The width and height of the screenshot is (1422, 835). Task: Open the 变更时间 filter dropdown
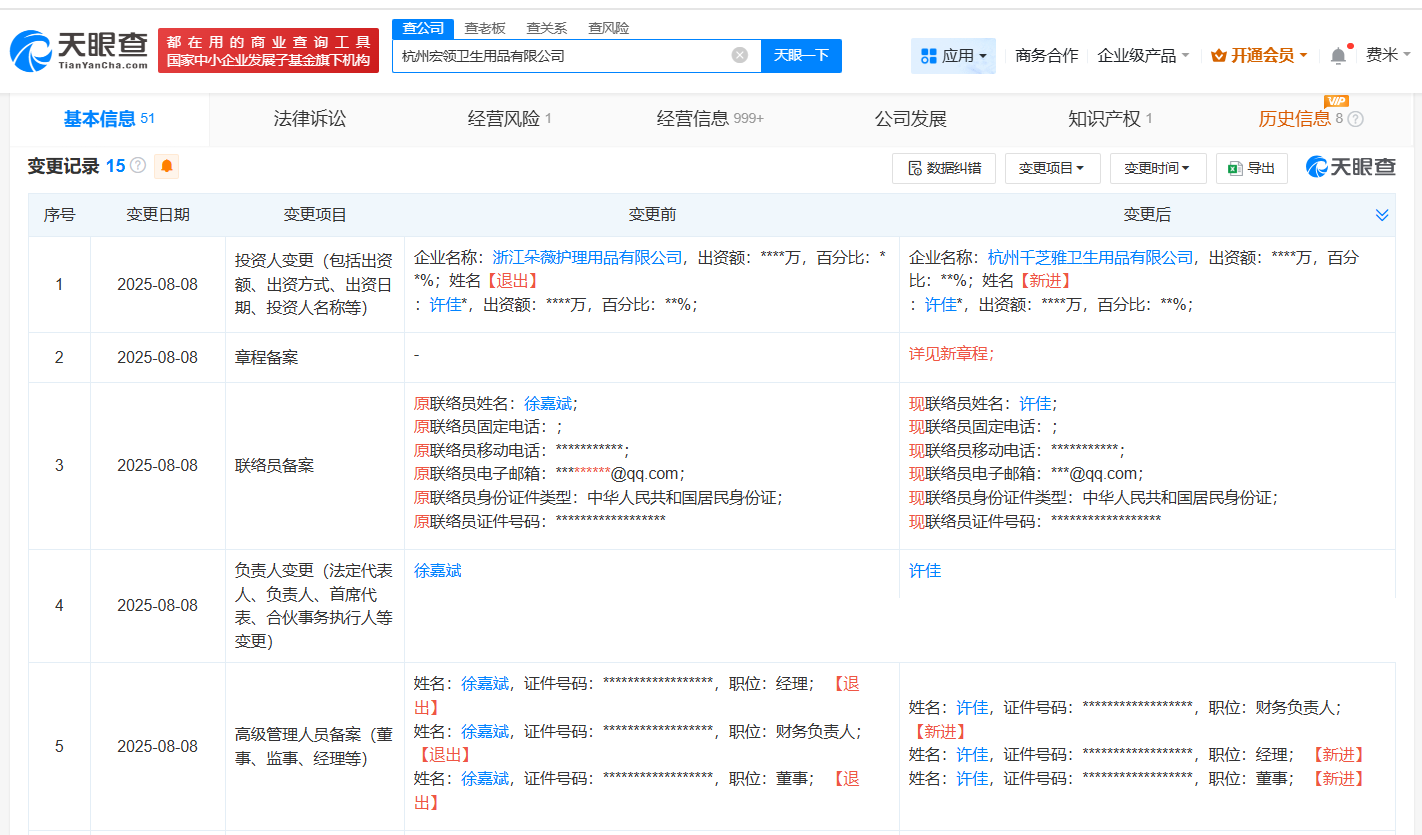coord(1157,168)
